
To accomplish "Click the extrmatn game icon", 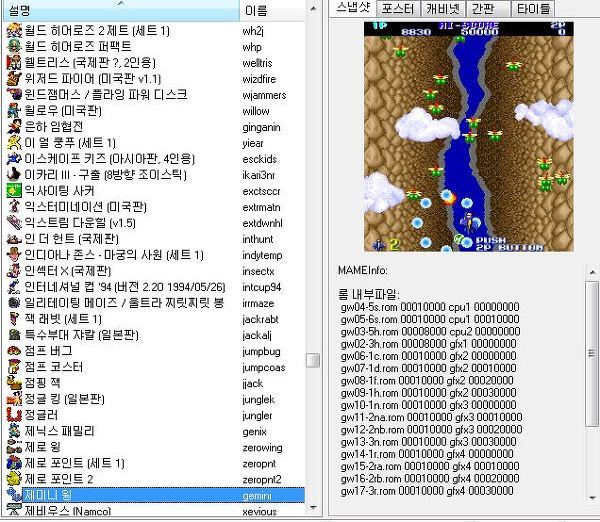I will click(x=14, y=207).
